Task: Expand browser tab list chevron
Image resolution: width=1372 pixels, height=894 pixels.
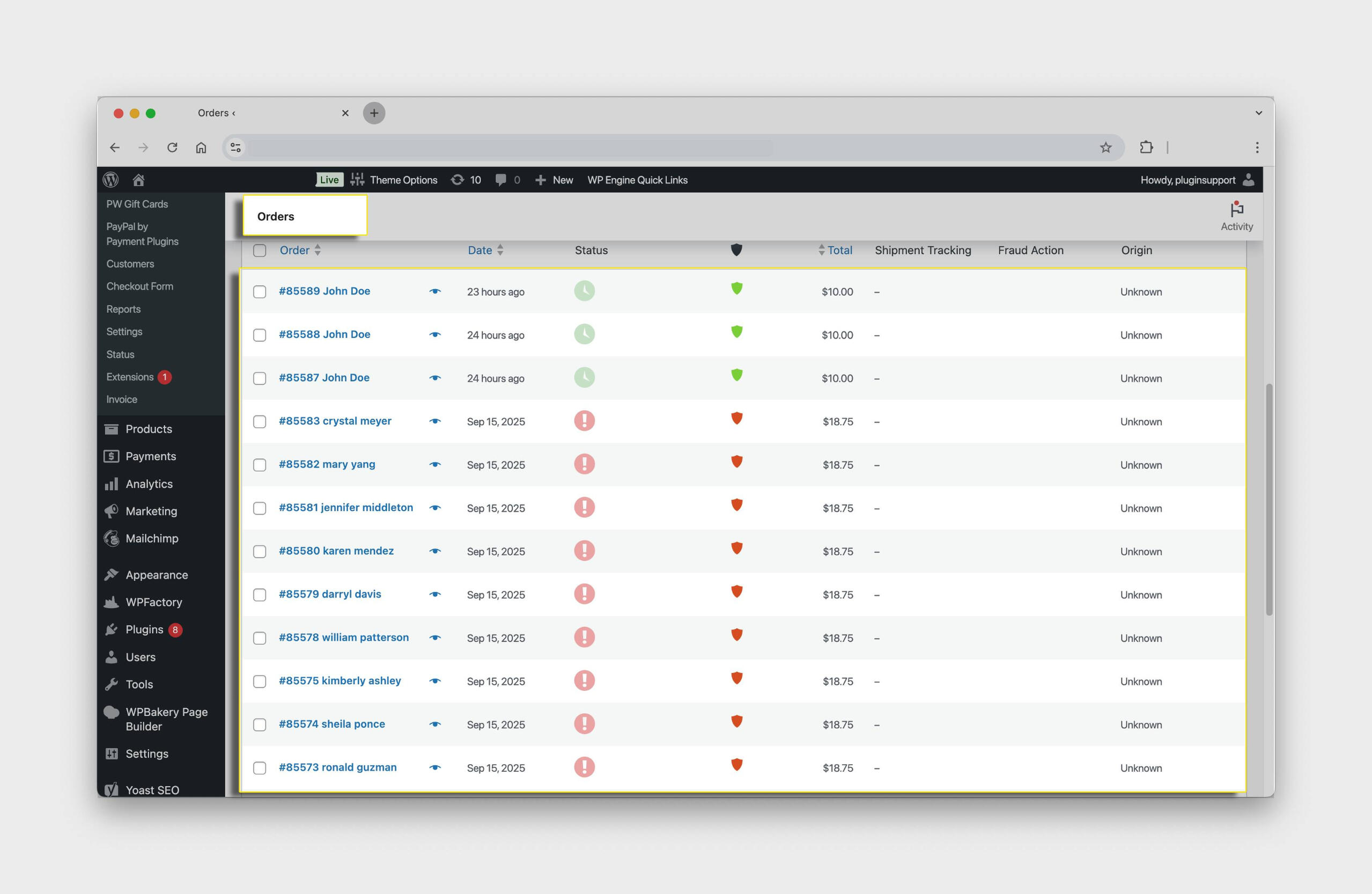Action: (x=1258, y=113)
